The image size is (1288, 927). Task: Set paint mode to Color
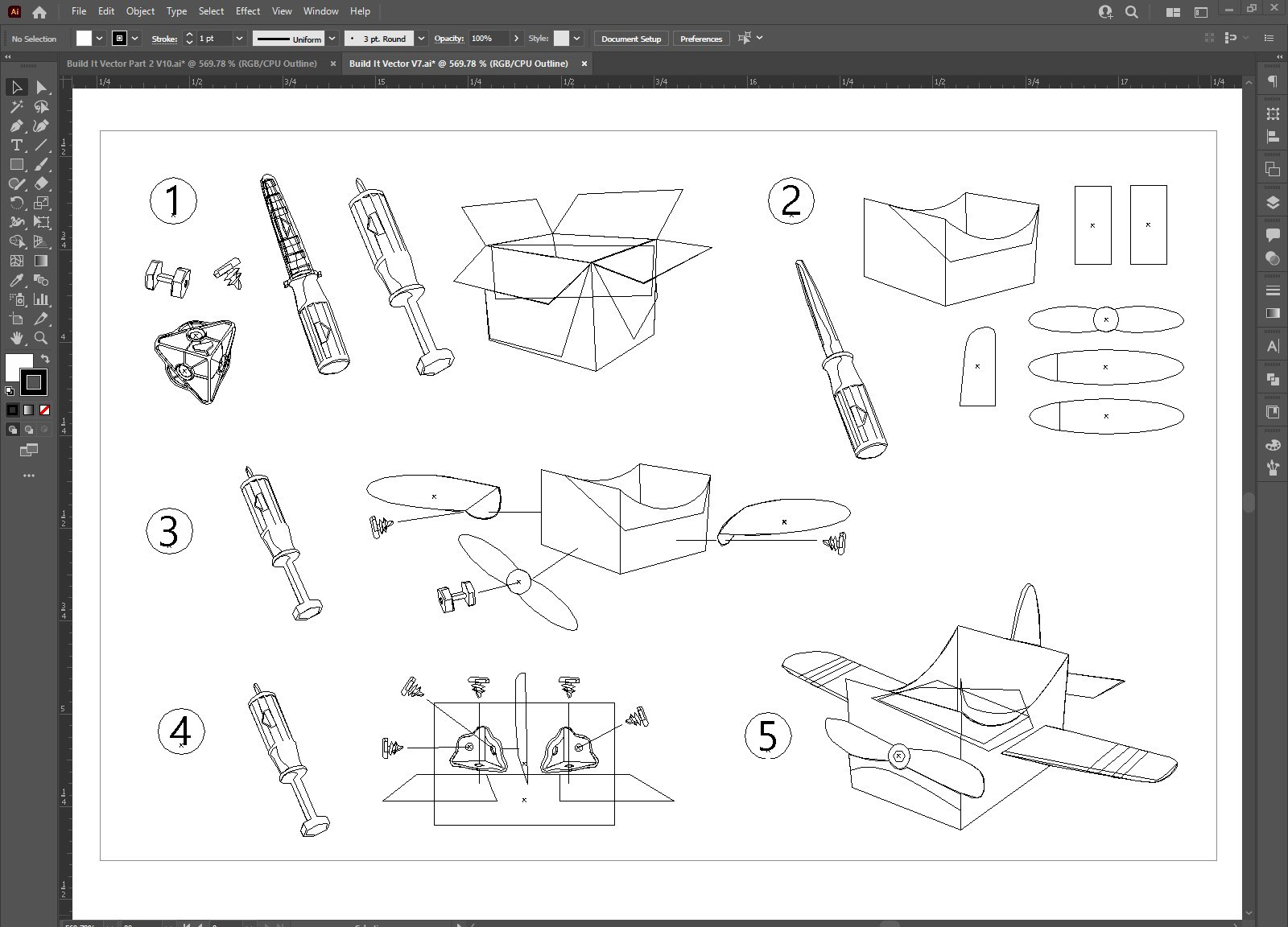[13, 410]
